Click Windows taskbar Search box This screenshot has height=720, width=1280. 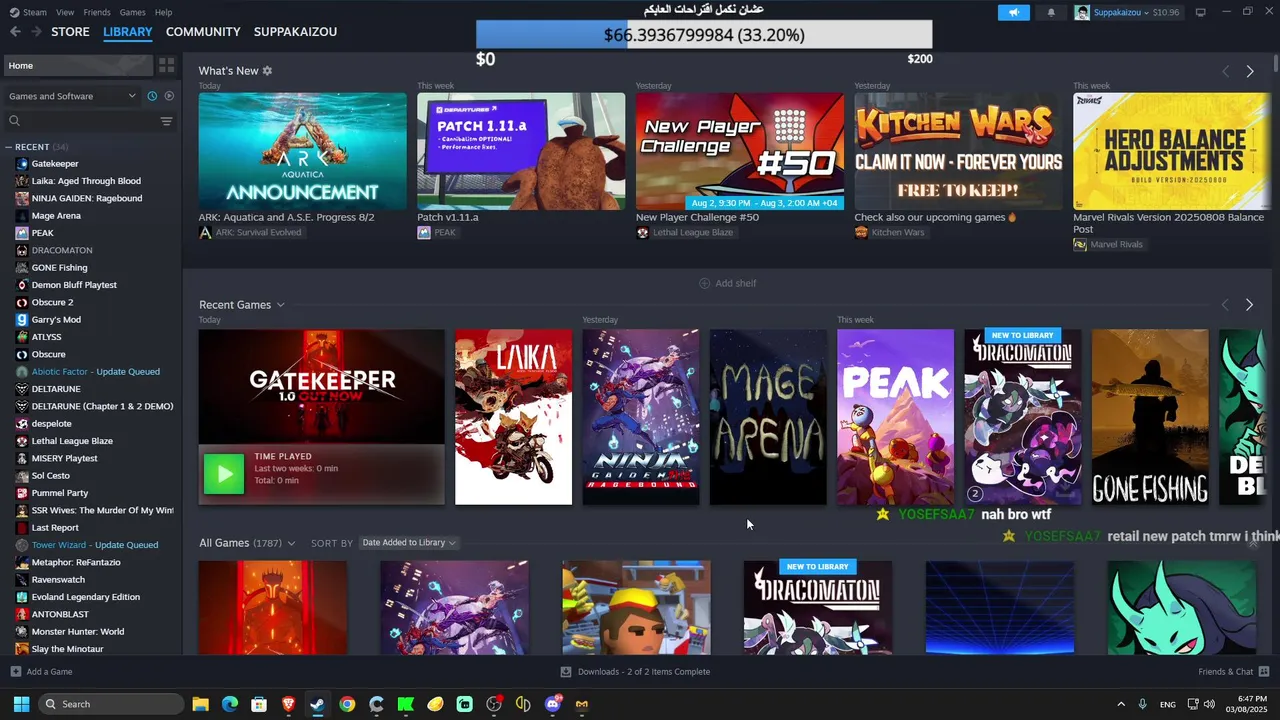(x=111, y=704)
